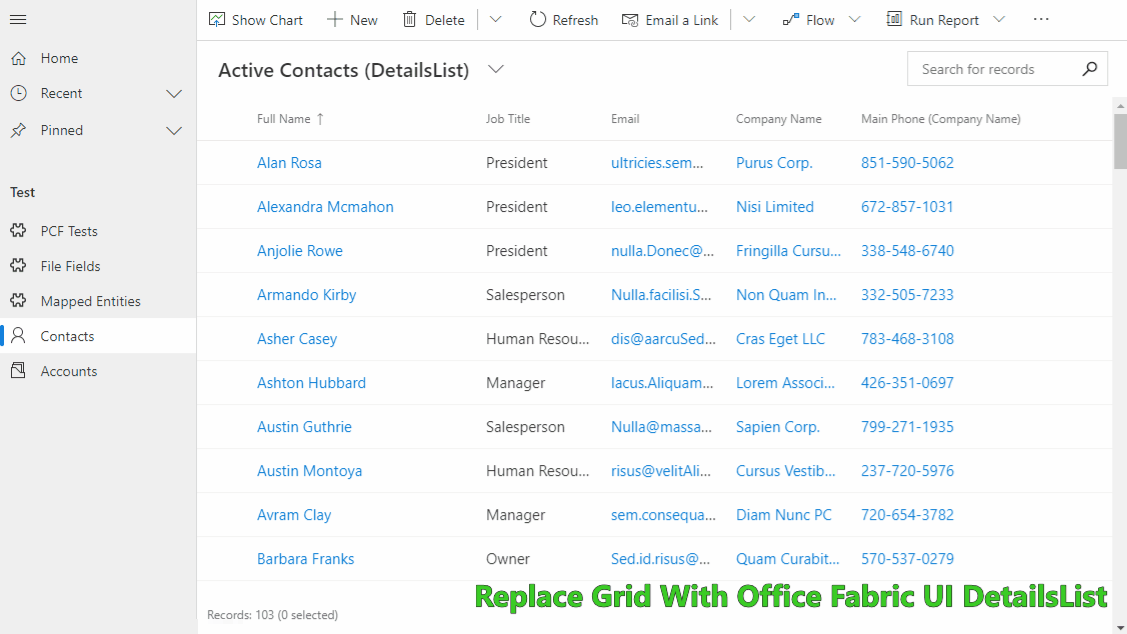Image resolution: width=1127 pixels, height=634 pixels.
Task: Click phone number 672-857-1031
Action: 907,207
